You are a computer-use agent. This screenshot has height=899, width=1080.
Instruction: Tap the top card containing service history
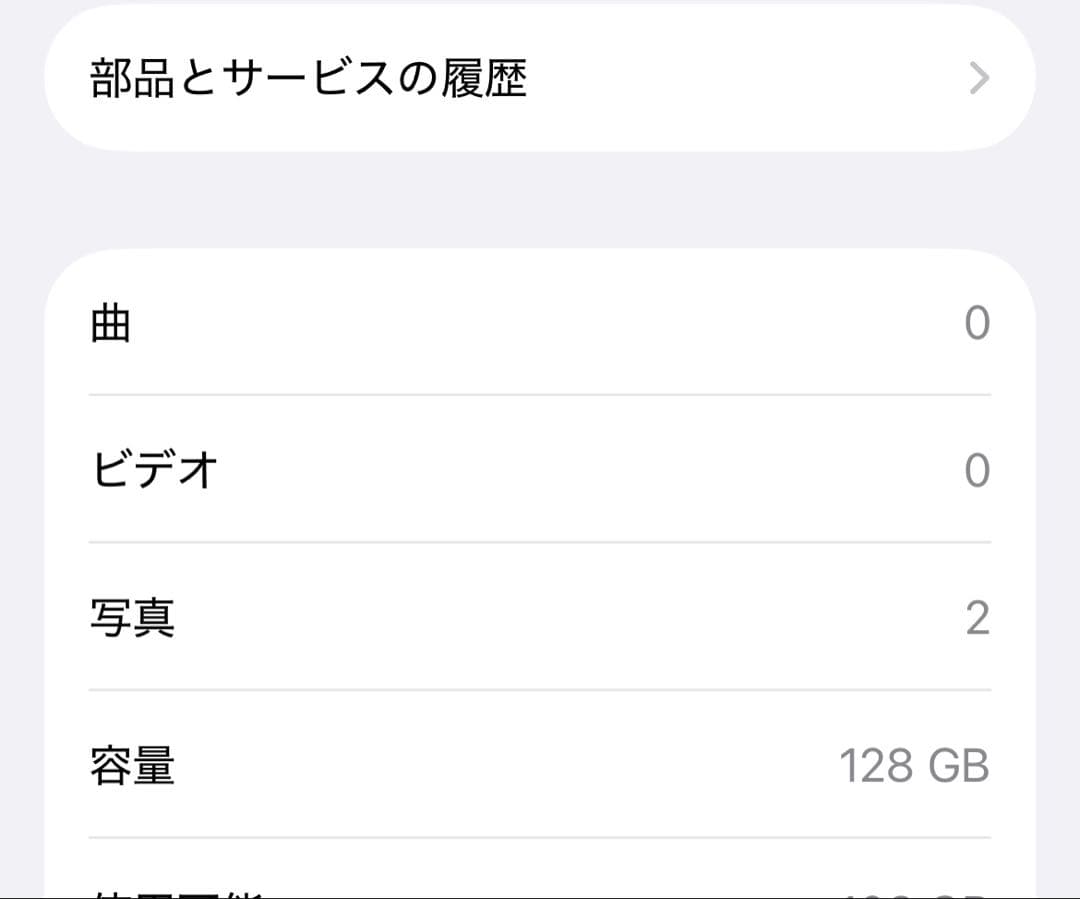(x=540, y=77)
